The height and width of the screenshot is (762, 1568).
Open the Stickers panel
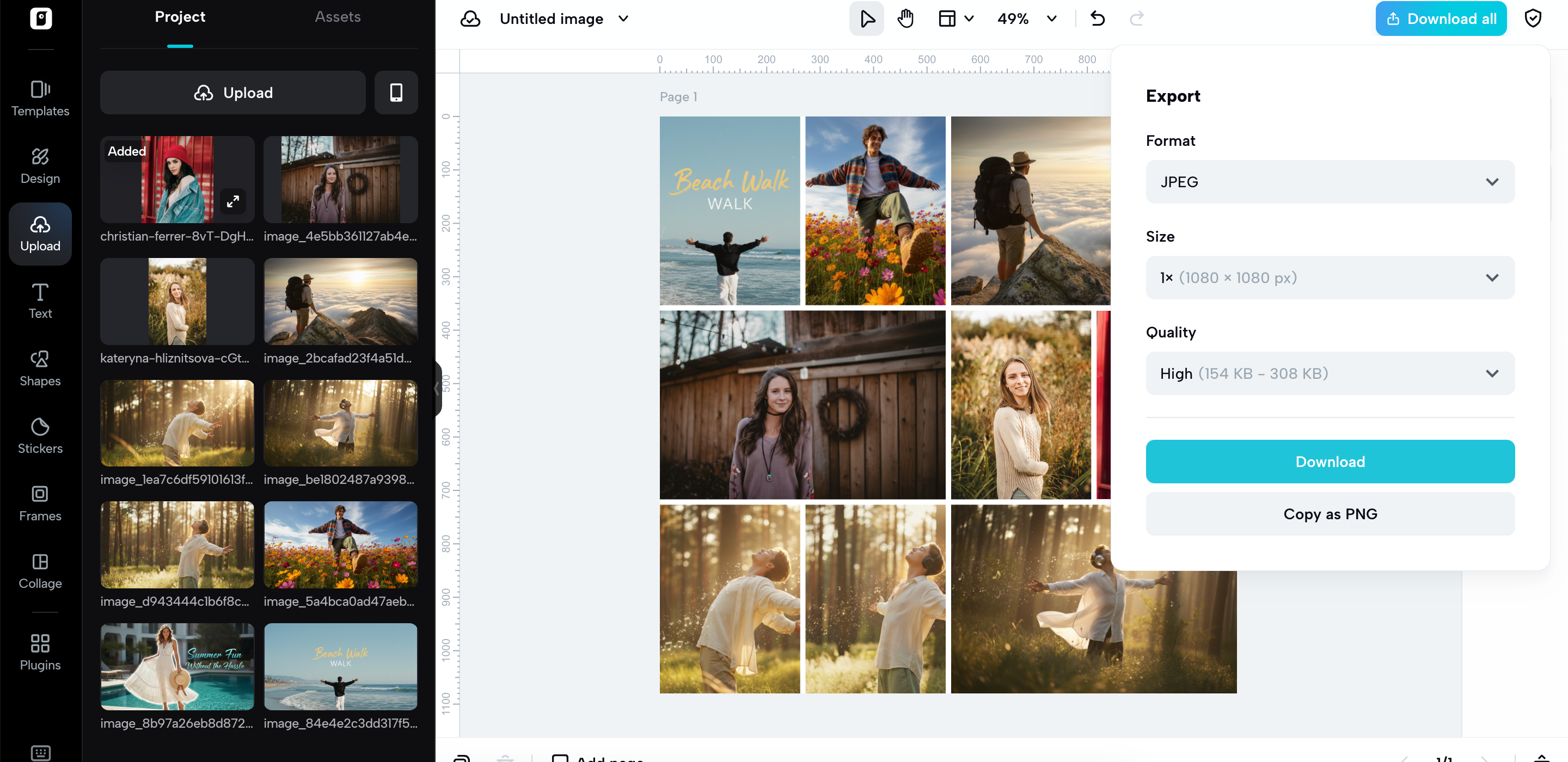[x=40, y=435]
